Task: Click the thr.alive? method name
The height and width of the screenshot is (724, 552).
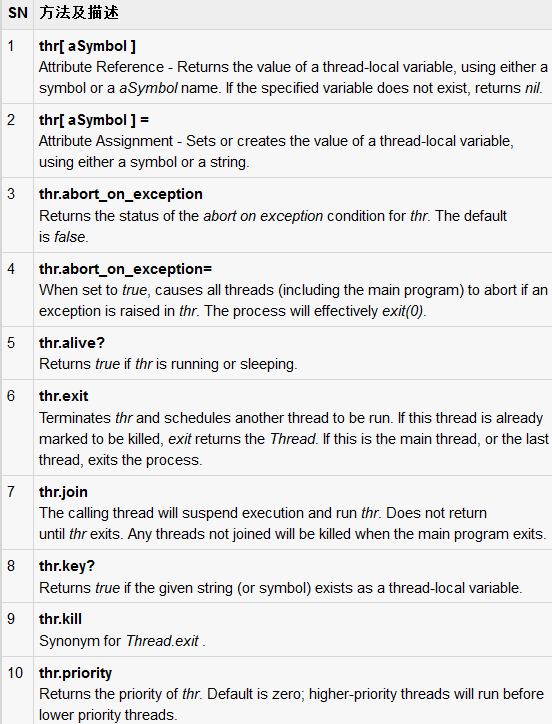Action: [72, 343]
